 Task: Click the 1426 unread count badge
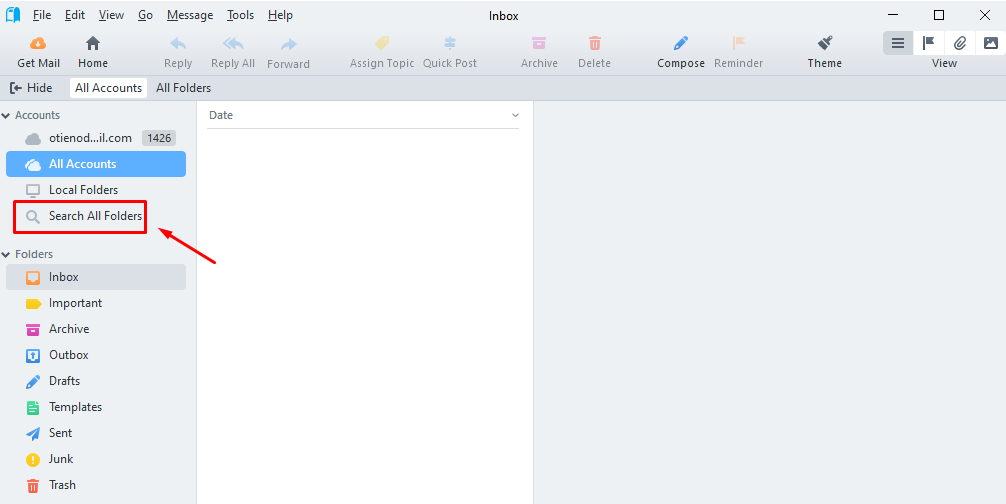click(x=159, y=138)
